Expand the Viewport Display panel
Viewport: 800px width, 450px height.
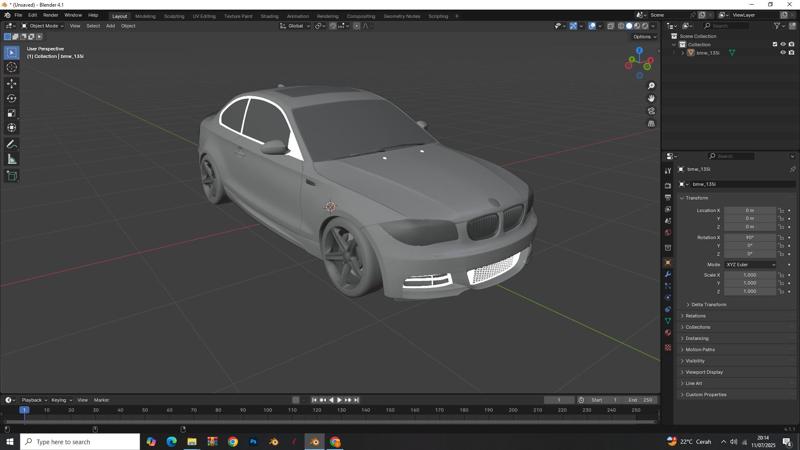pos(702,372)
